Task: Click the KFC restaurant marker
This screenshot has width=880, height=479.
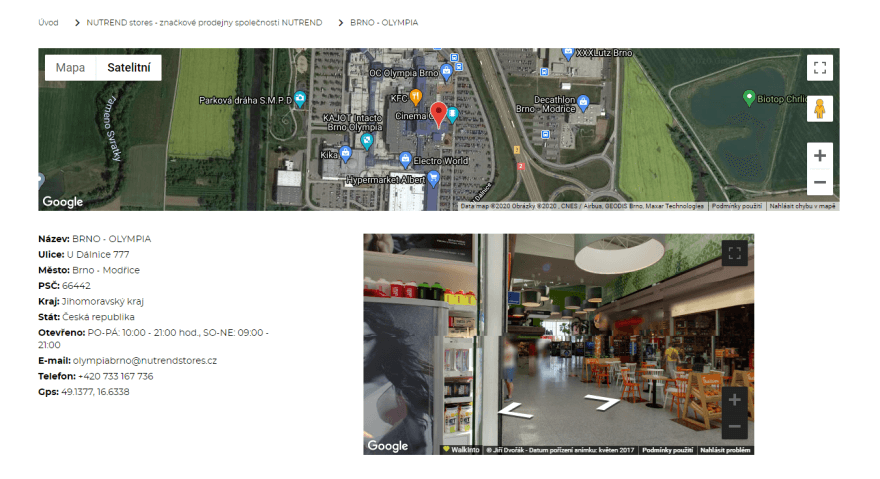Action: (415, 97)
